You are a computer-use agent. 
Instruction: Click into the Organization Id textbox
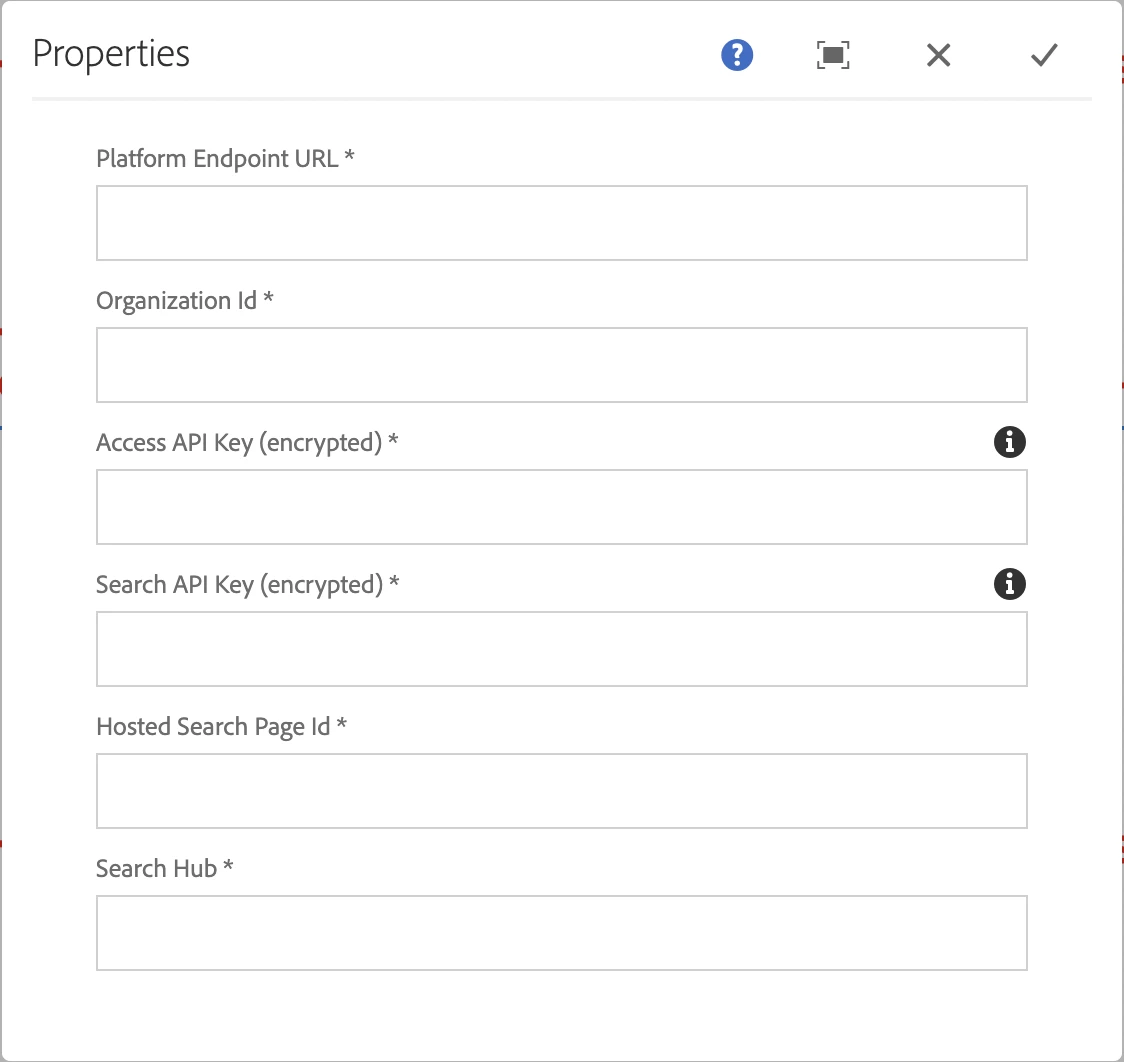click(561, 365)
